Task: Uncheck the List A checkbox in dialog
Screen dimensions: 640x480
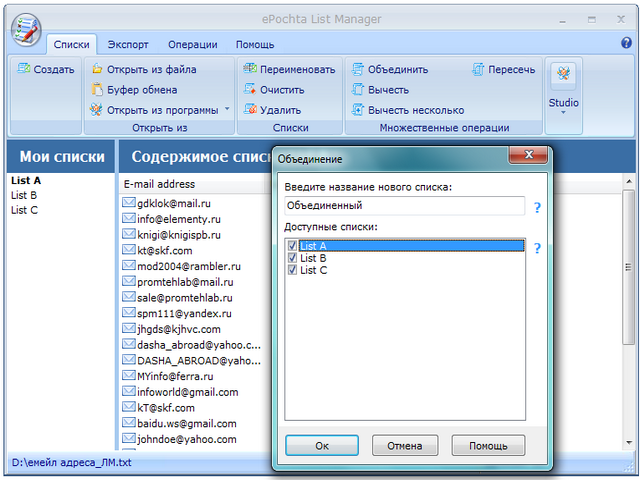Action: 292,245
